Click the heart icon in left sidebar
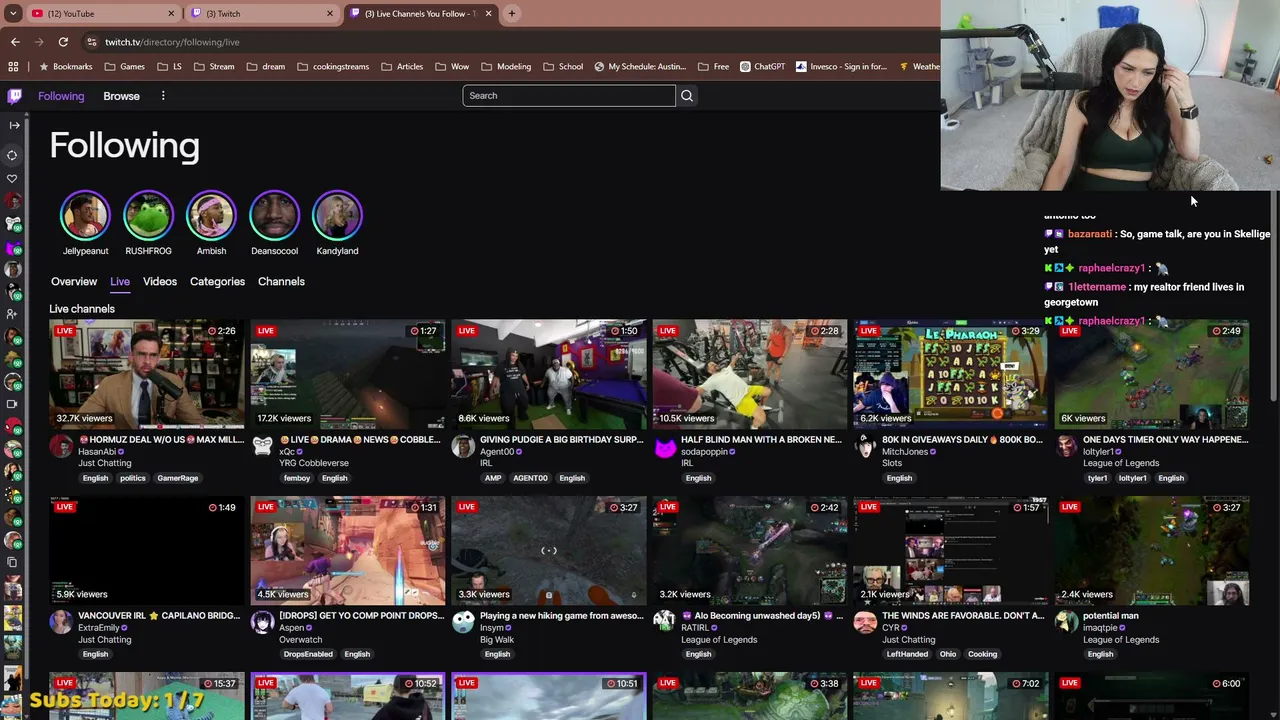 point(13,179)
